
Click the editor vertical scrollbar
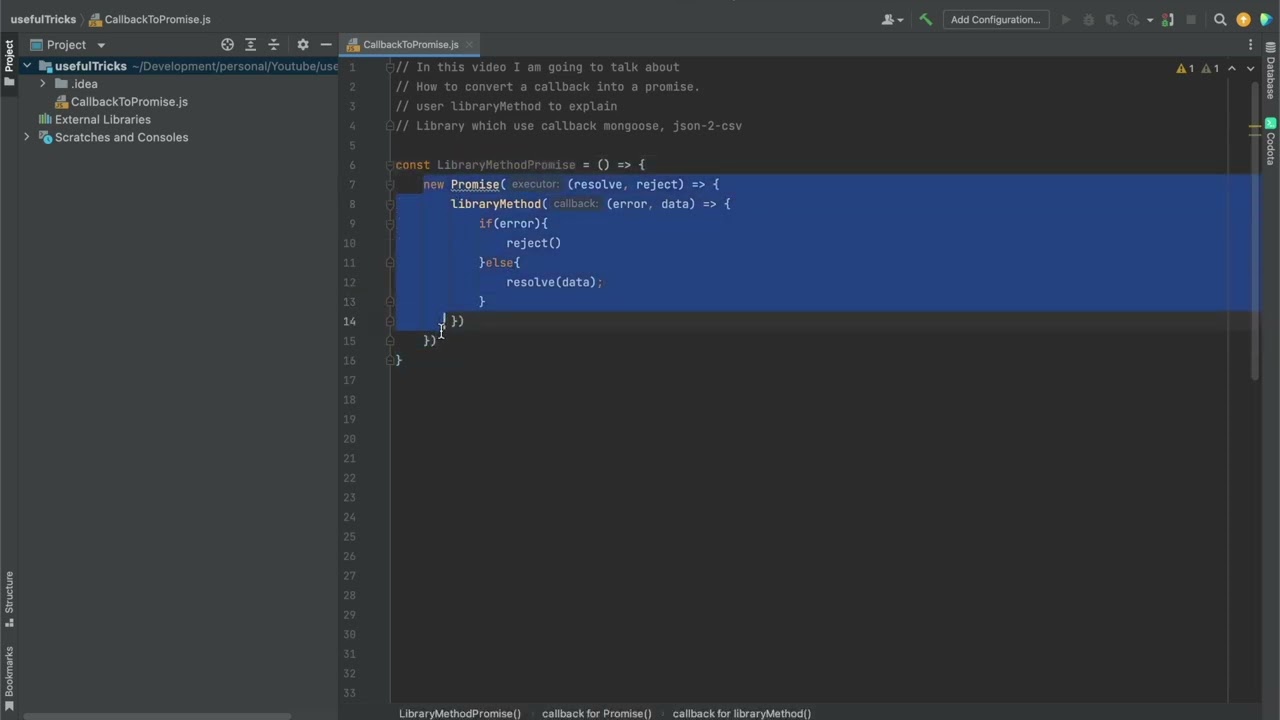point(1255,230)
